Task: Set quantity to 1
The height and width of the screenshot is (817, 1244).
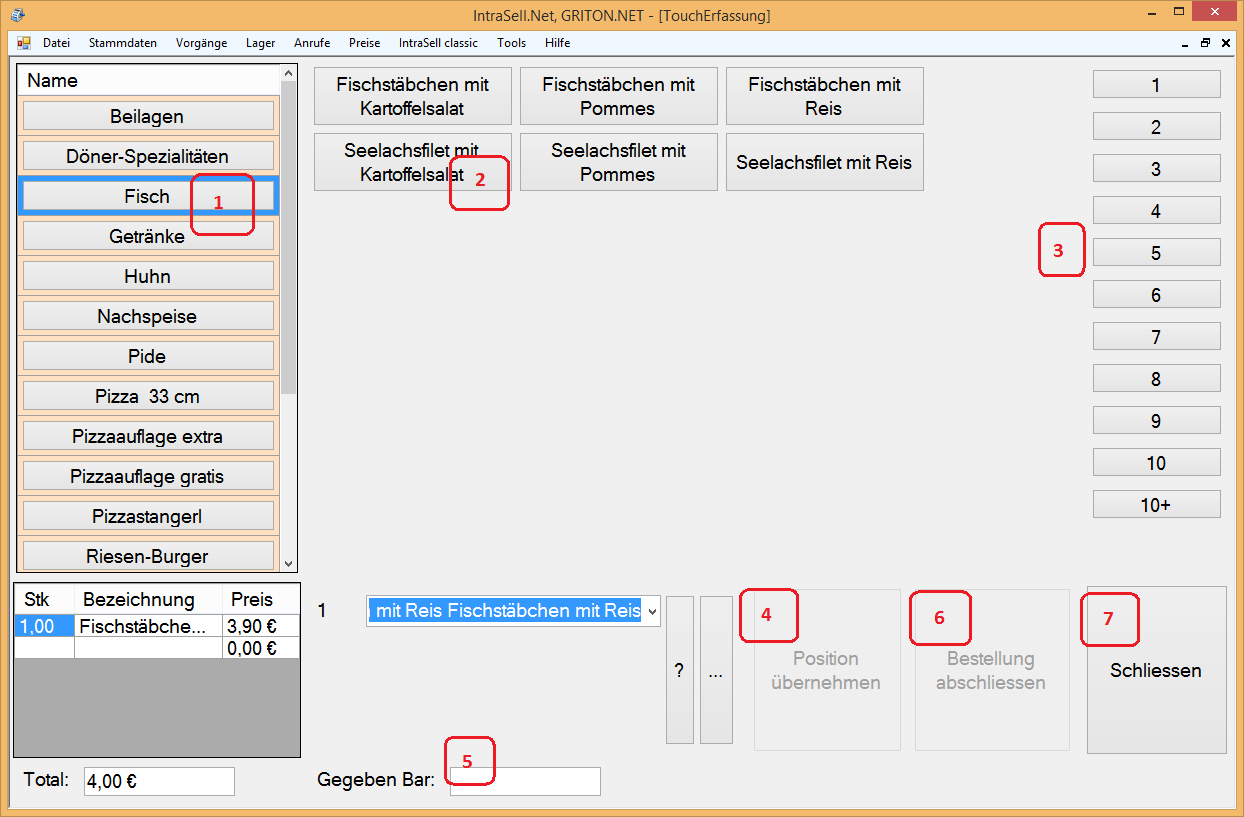Action: click(x=1157, y=84)
